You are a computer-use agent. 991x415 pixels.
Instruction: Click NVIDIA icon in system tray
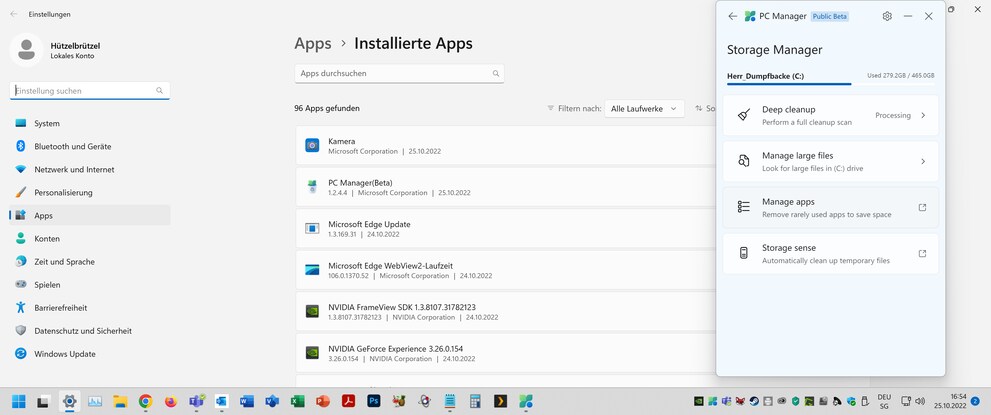pyautogui.click(x=698, y=401)
